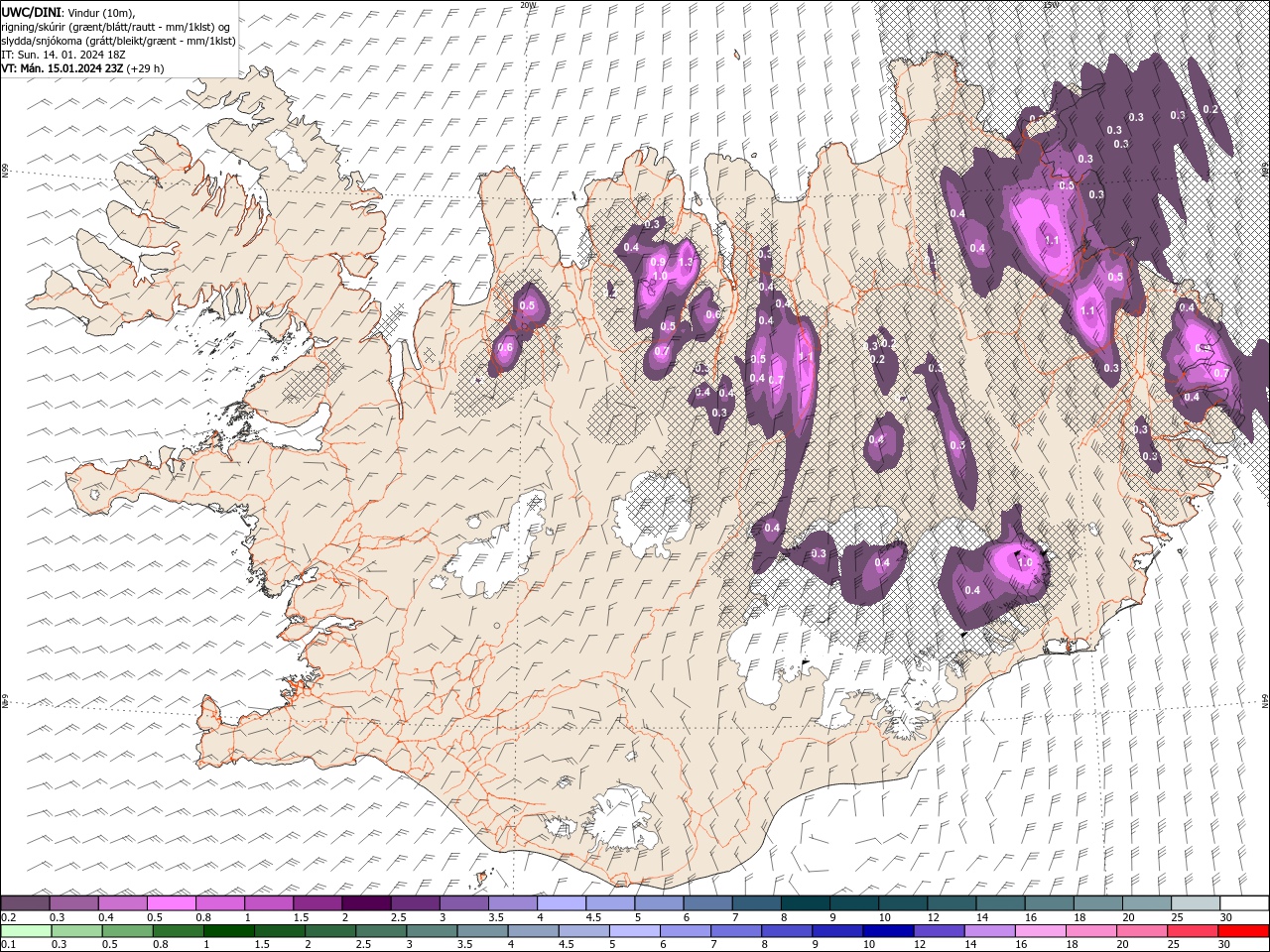Select the royal blue 8 swatch in the rain legend
The image size is (1270, 952).
click(786, 931)
